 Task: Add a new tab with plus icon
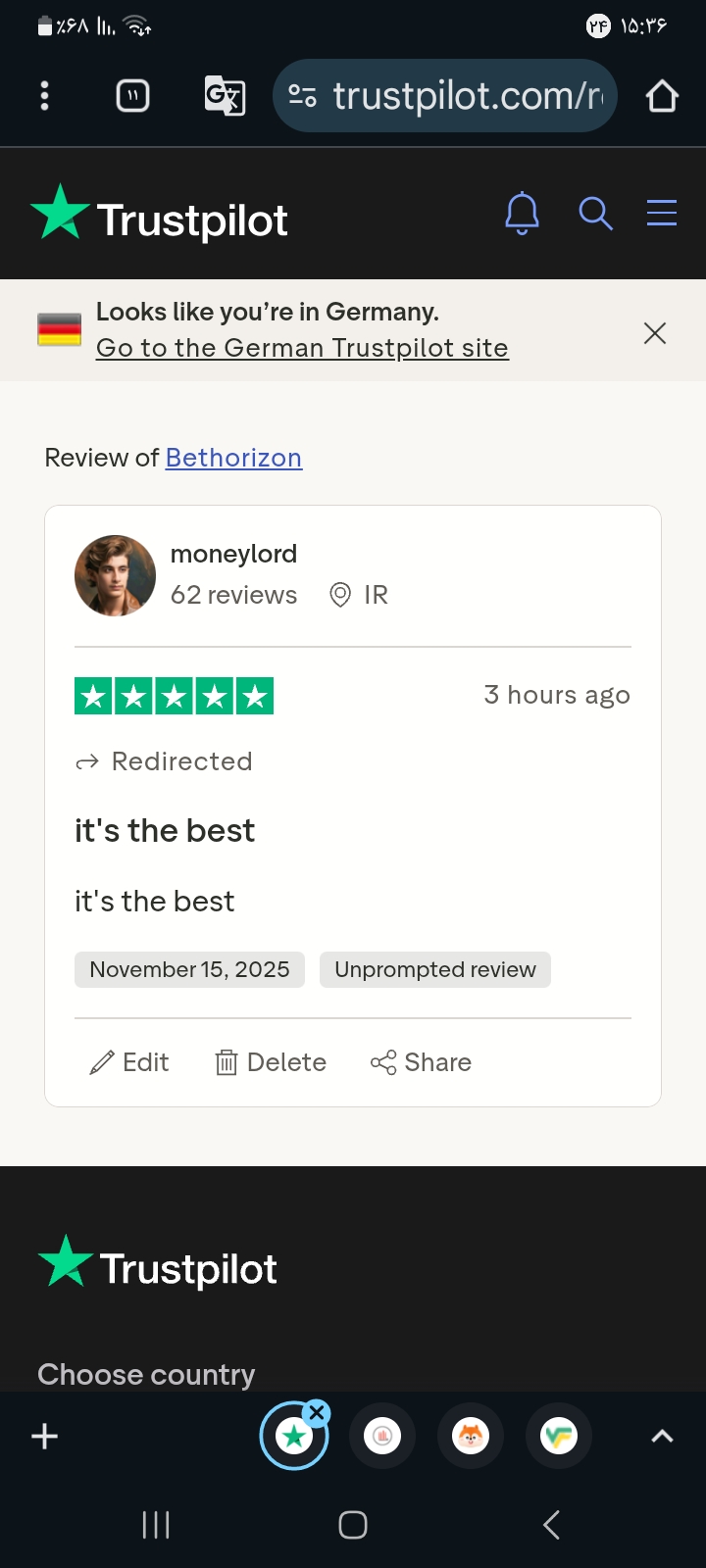(x=45, y=1437)
